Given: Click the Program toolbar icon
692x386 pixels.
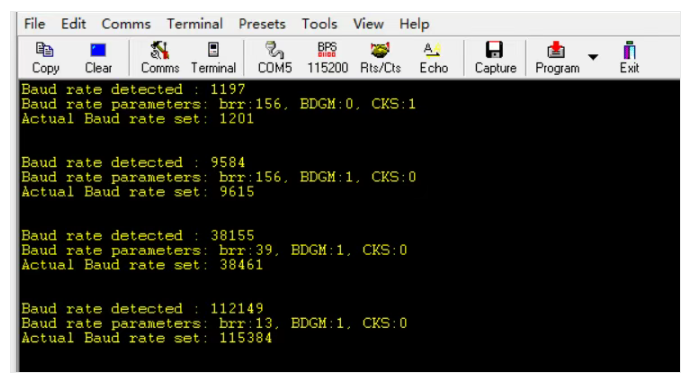Looking at the screenshot, I should point(557,58).
